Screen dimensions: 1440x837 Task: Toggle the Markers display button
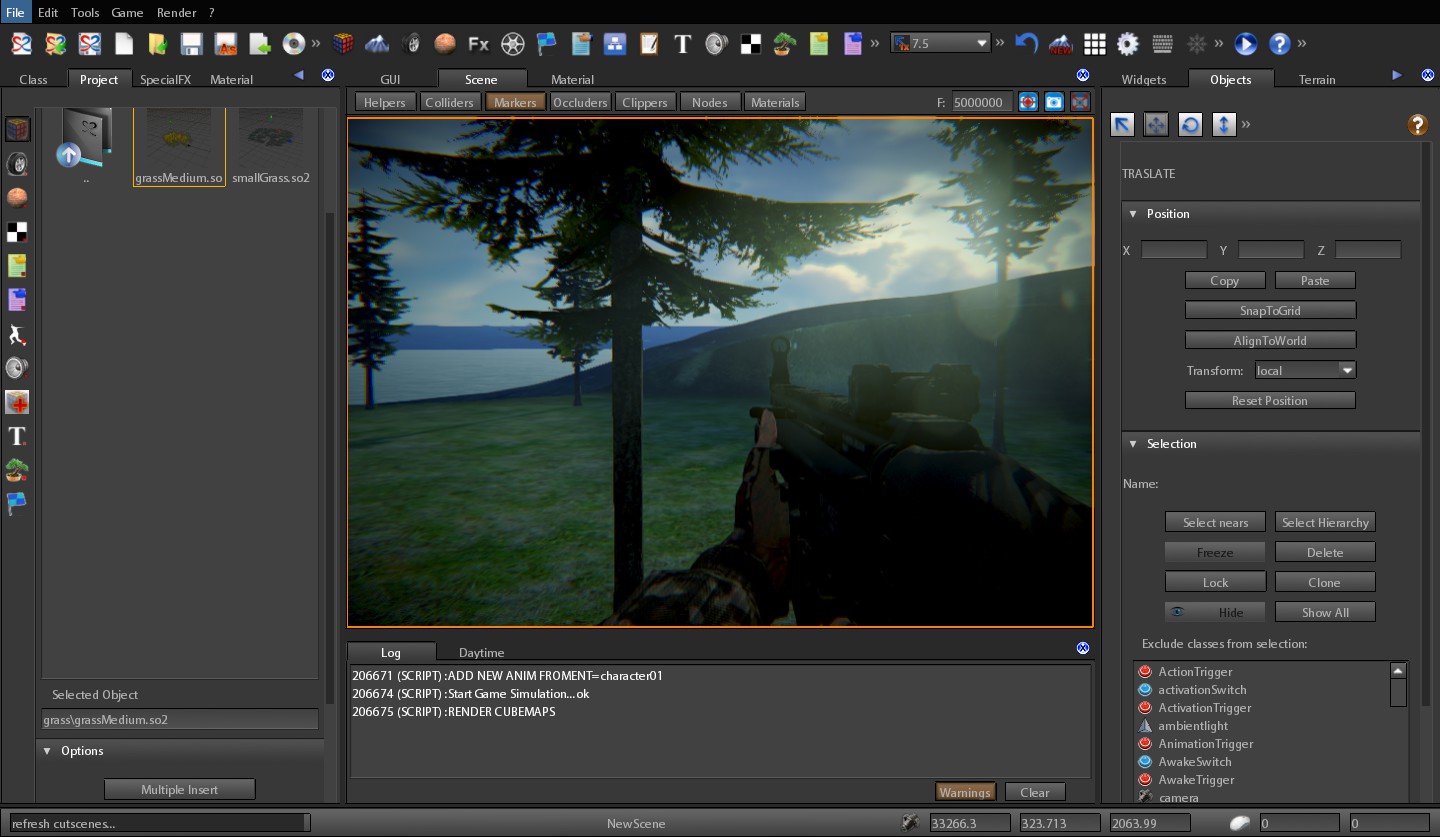(x=516, y=102)
